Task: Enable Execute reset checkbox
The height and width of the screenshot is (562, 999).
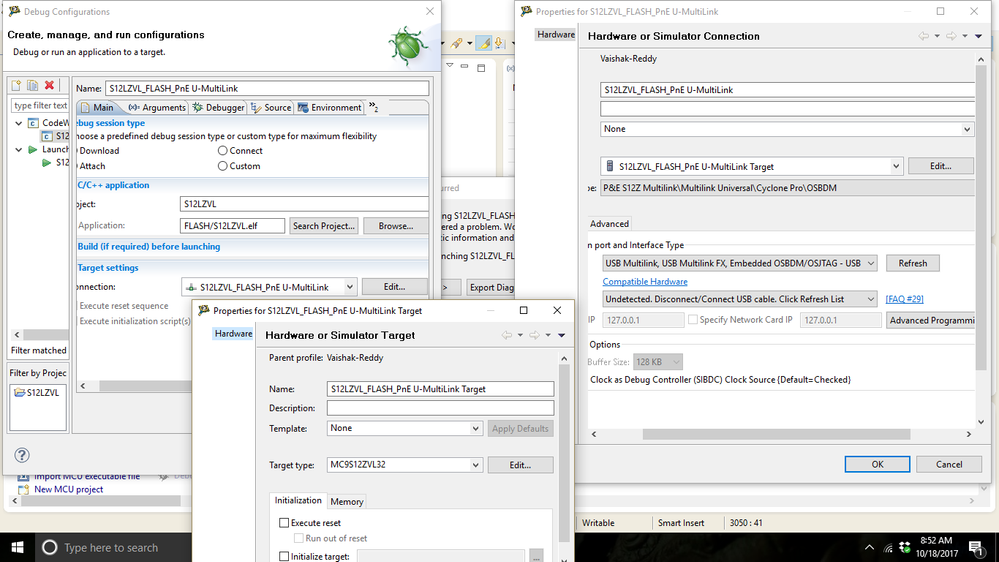Action: [x=284, y=522]
